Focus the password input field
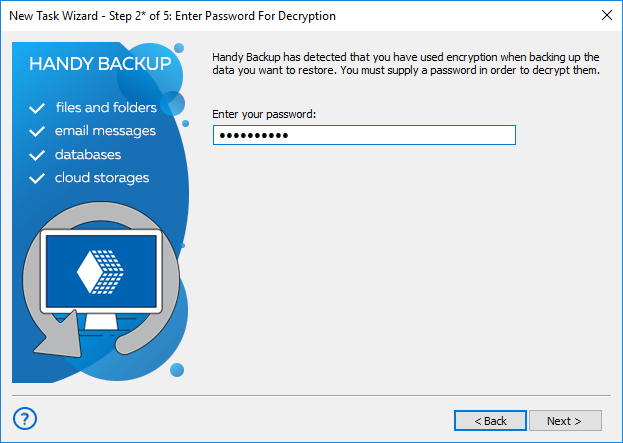This screenshot has height=443, width=623. 364,135
